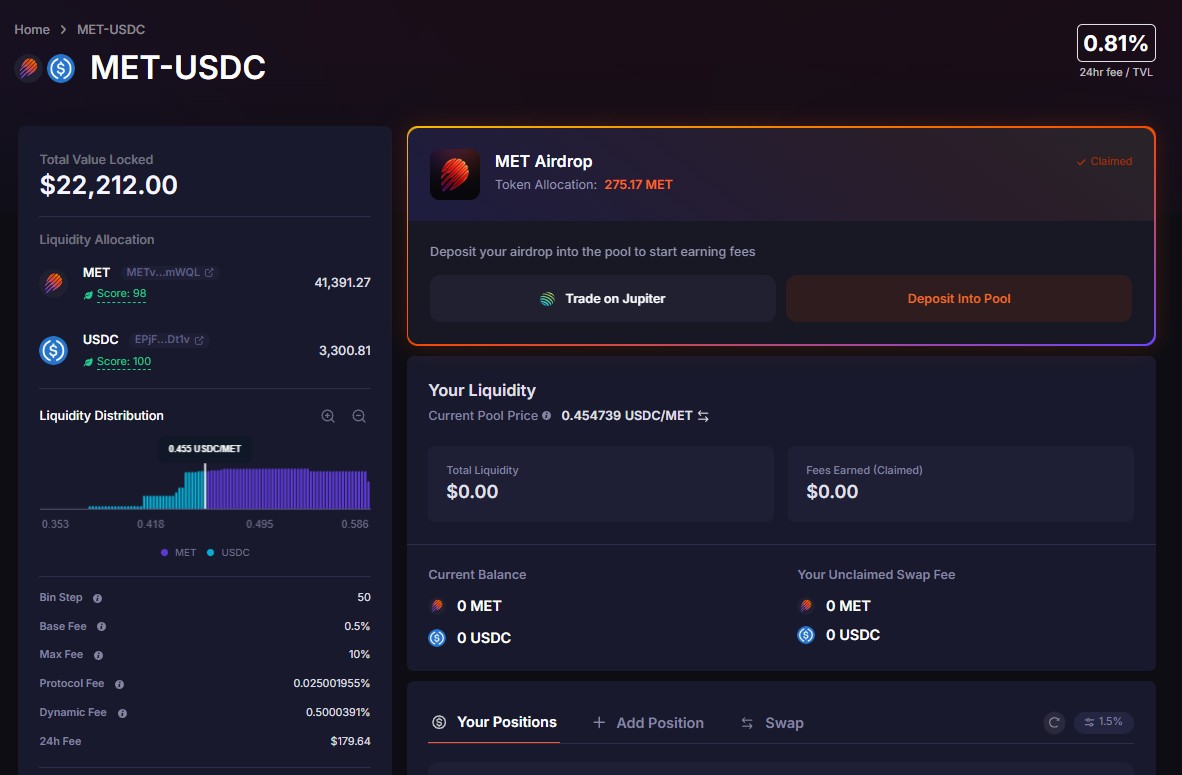Click the Bin Step info icon
This screenshot has height=775, width=1182.
(x=98, y=598)
